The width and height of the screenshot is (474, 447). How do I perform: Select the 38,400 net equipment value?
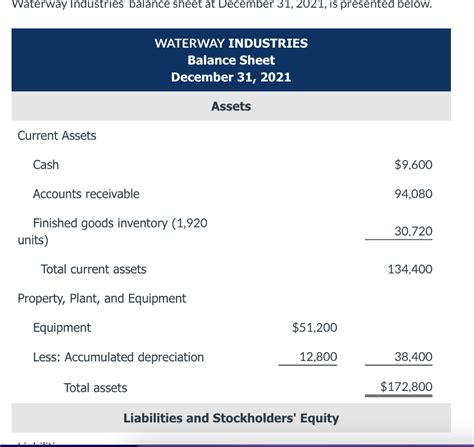[413, 357]
